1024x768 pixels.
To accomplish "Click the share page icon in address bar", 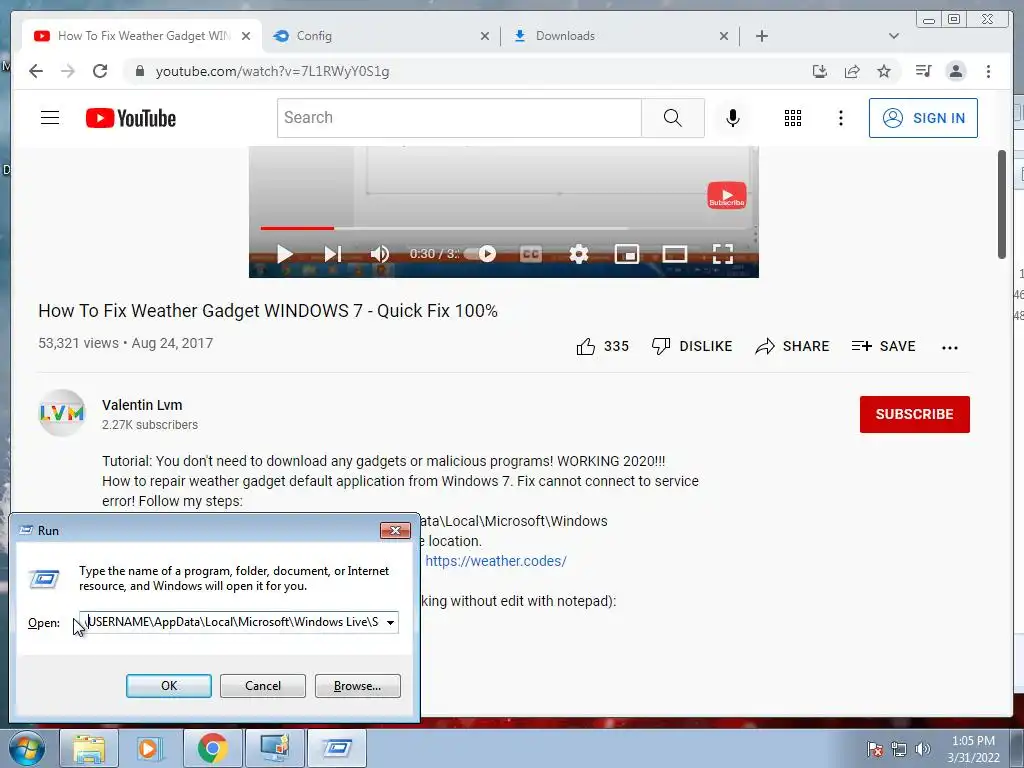I will (x=852, y=71).
